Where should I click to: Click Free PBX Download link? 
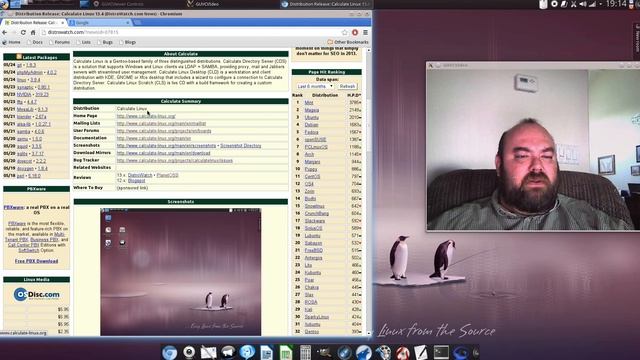[36, 261]
